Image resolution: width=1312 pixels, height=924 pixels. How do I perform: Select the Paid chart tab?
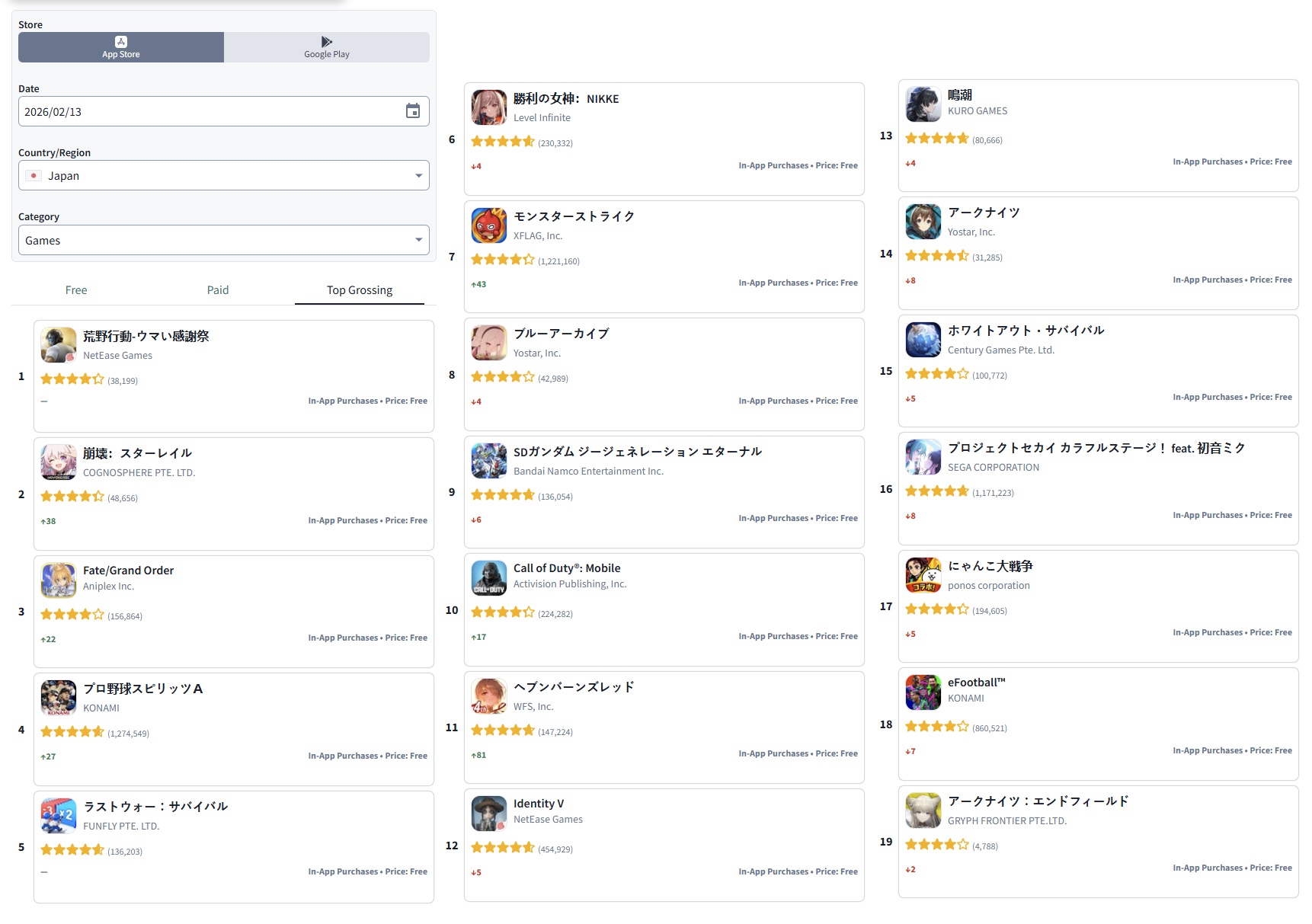tap(218, 289)
